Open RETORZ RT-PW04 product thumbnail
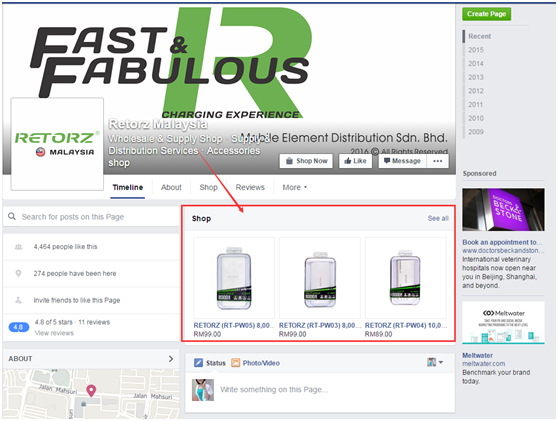The height and width of the screenshot is (421, 558). tap(406, 278)
